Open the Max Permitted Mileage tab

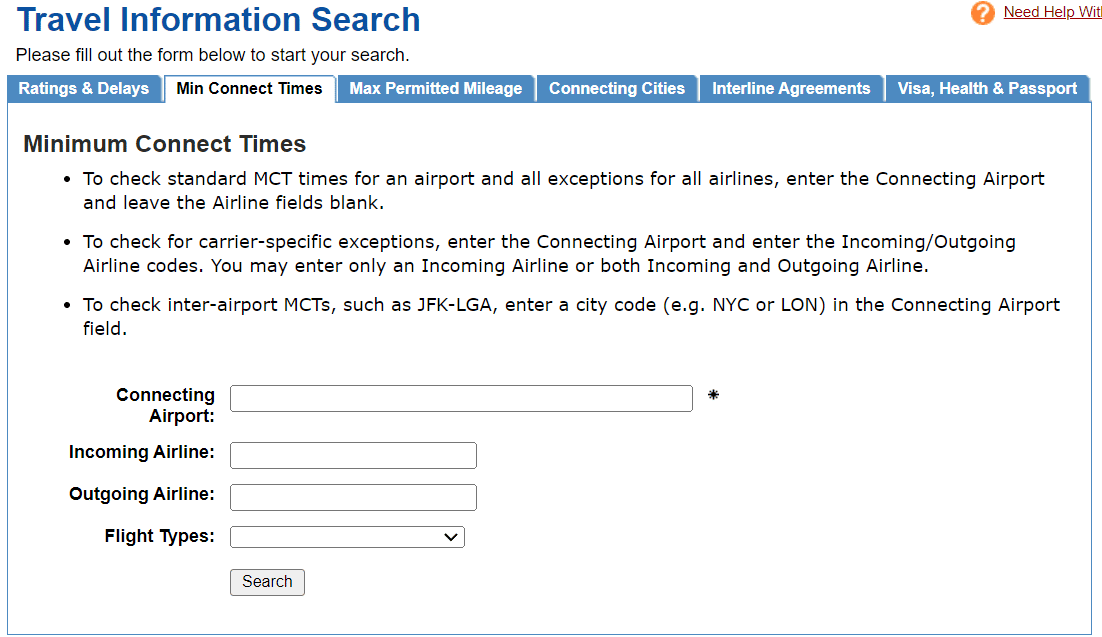pyautogui.click(x=436, y=89)
